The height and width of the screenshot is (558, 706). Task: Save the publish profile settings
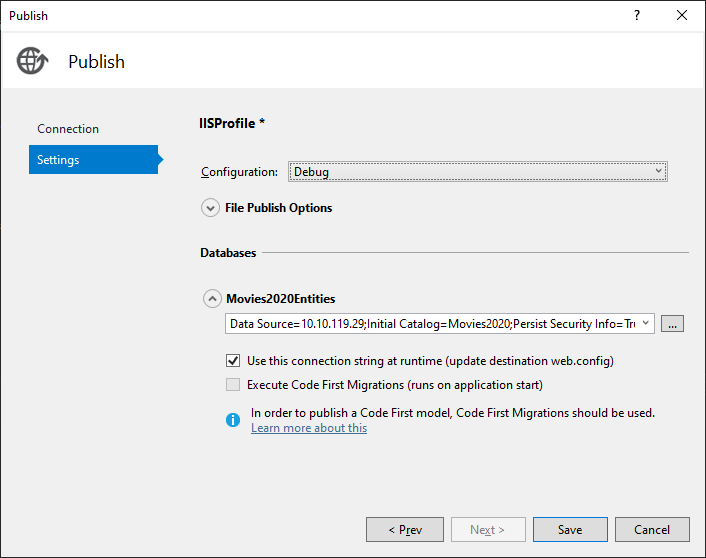point(570,530)
